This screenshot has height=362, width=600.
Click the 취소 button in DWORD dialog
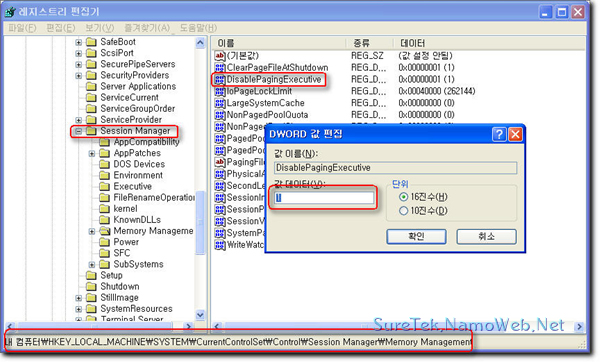pyautogui.click(x=486, y=236)
